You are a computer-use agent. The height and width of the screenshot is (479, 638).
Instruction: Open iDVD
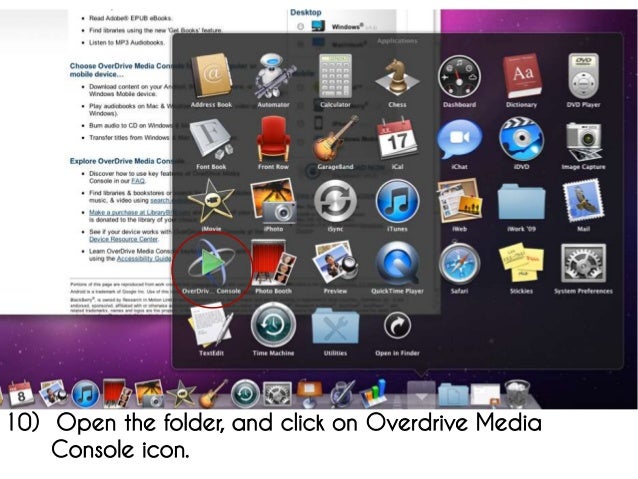coord(522,139)
